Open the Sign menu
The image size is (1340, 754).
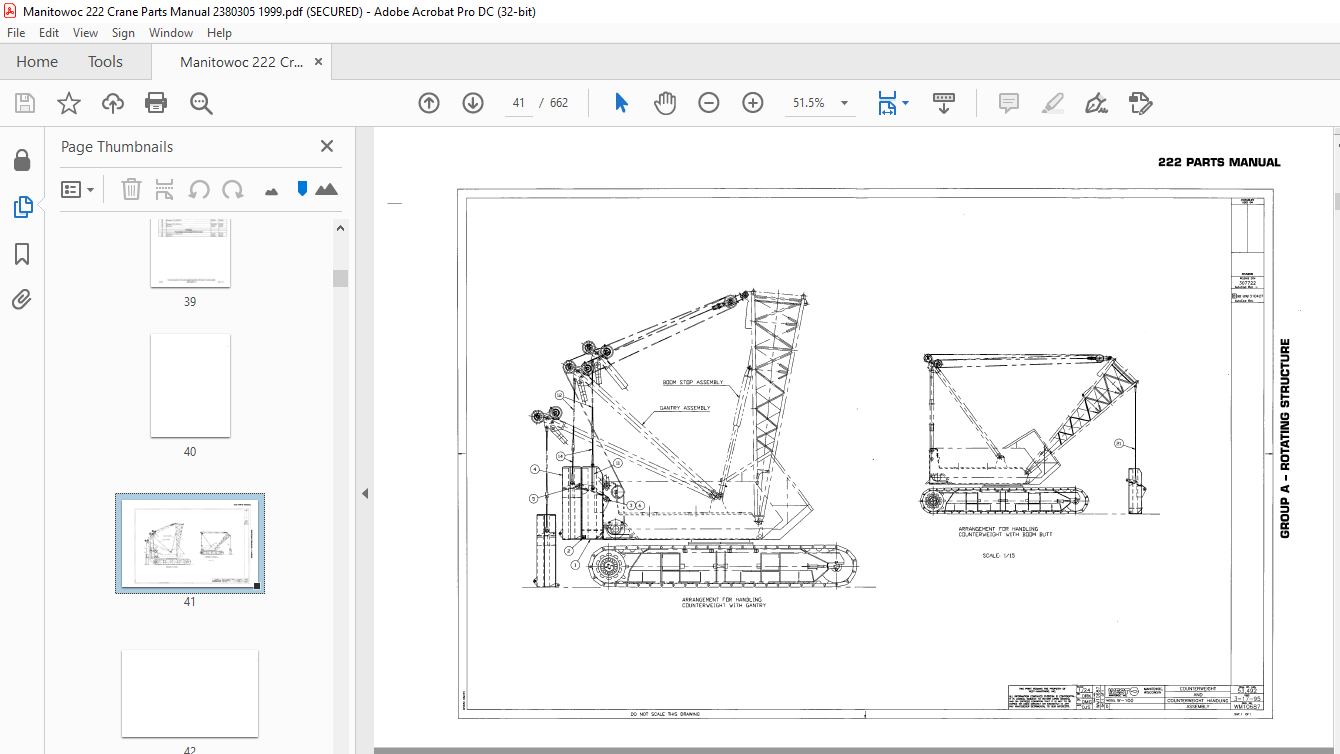pos(123,33)
